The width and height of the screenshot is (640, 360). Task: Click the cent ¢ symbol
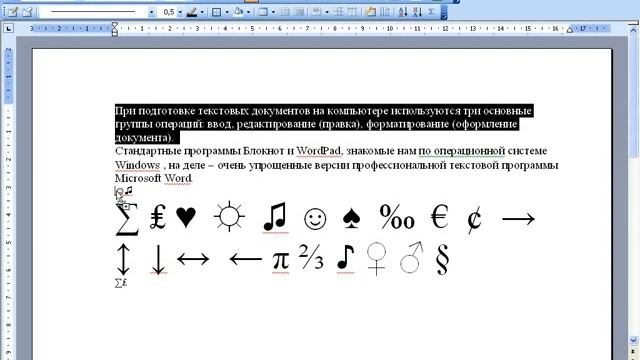point(474,220)
